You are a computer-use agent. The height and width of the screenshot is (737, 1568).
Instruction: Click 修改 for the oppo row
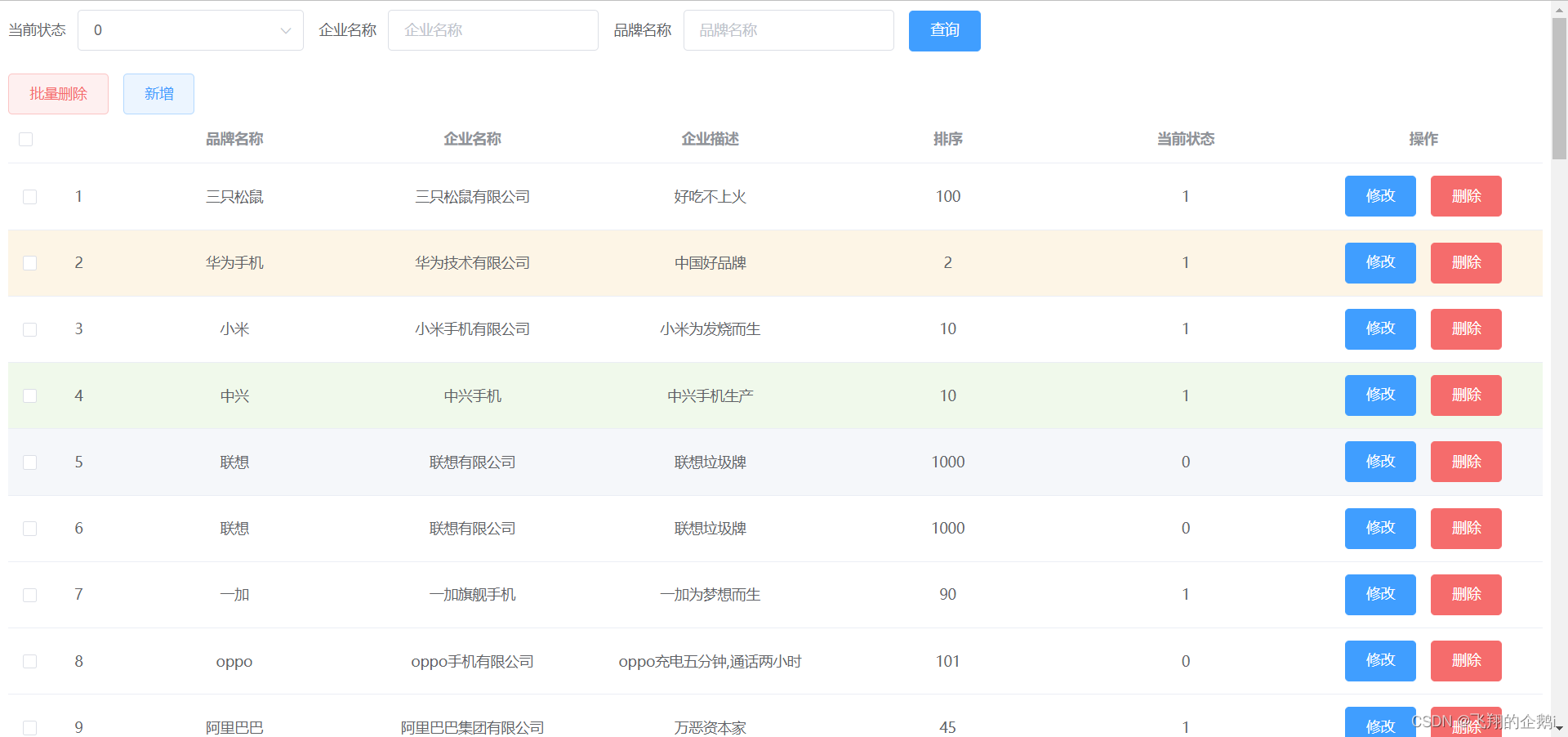[x=1380, y=661]
